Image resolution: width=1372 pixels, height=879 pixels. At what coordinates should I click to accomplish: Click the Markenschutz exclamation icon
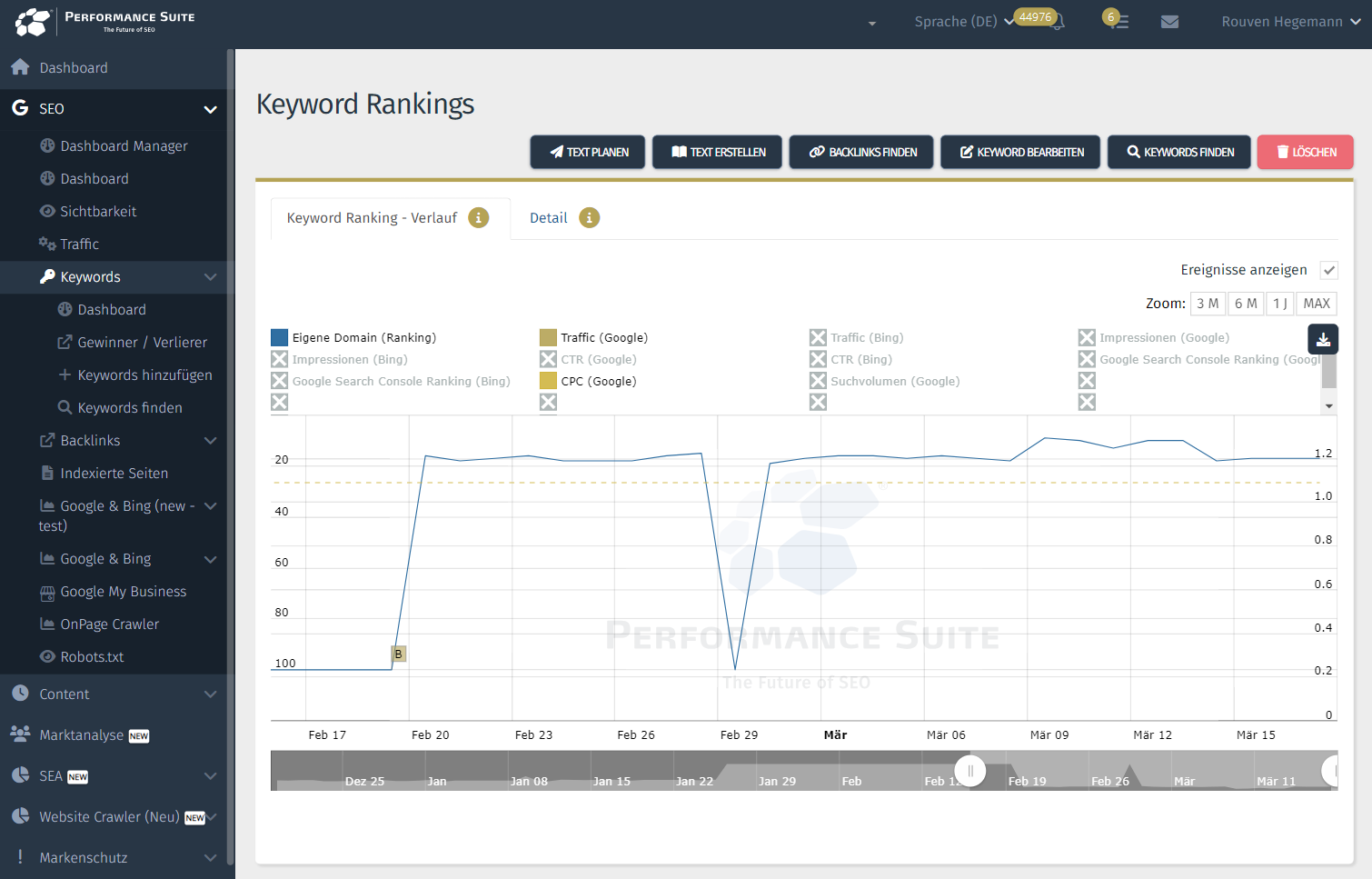tap(20, 857)
